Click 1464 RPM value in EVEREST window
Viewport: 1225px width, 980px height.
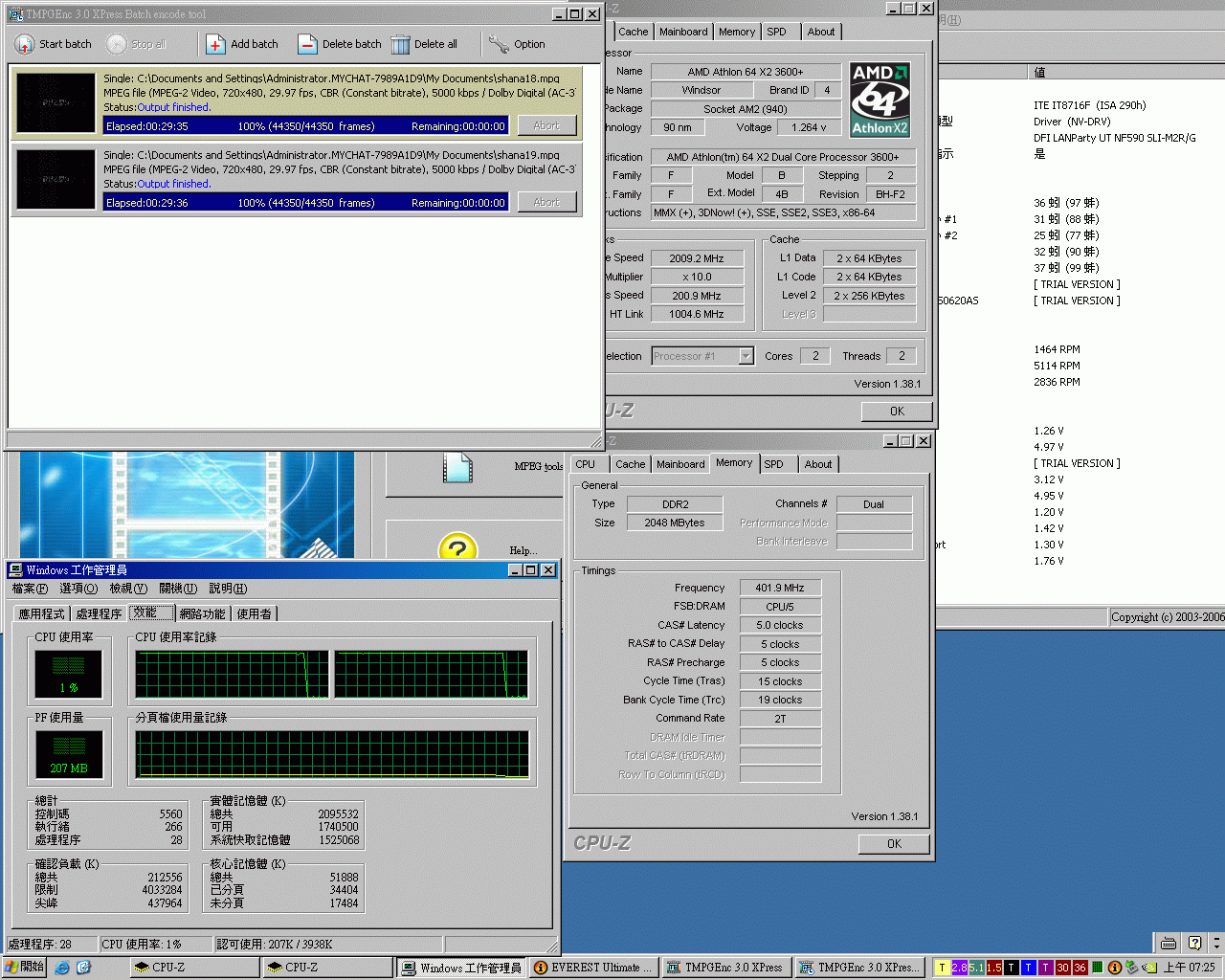click(x=1057, y=349)
